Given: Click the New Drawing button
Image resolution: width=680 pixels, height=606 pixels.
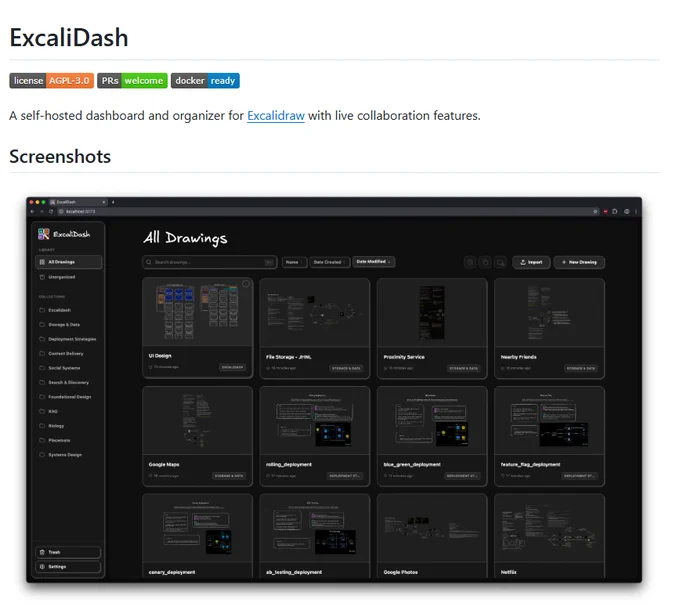Looking at the screenshot, I should (x=579, y=262).
